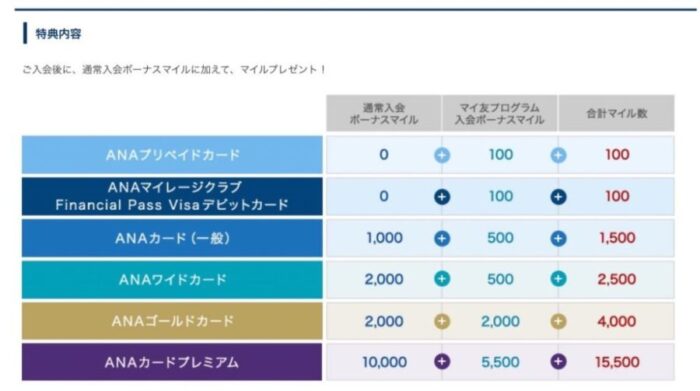Select the ANAゴールドカード row label
This screenshot has height=391, width=700.
[172, 321]
